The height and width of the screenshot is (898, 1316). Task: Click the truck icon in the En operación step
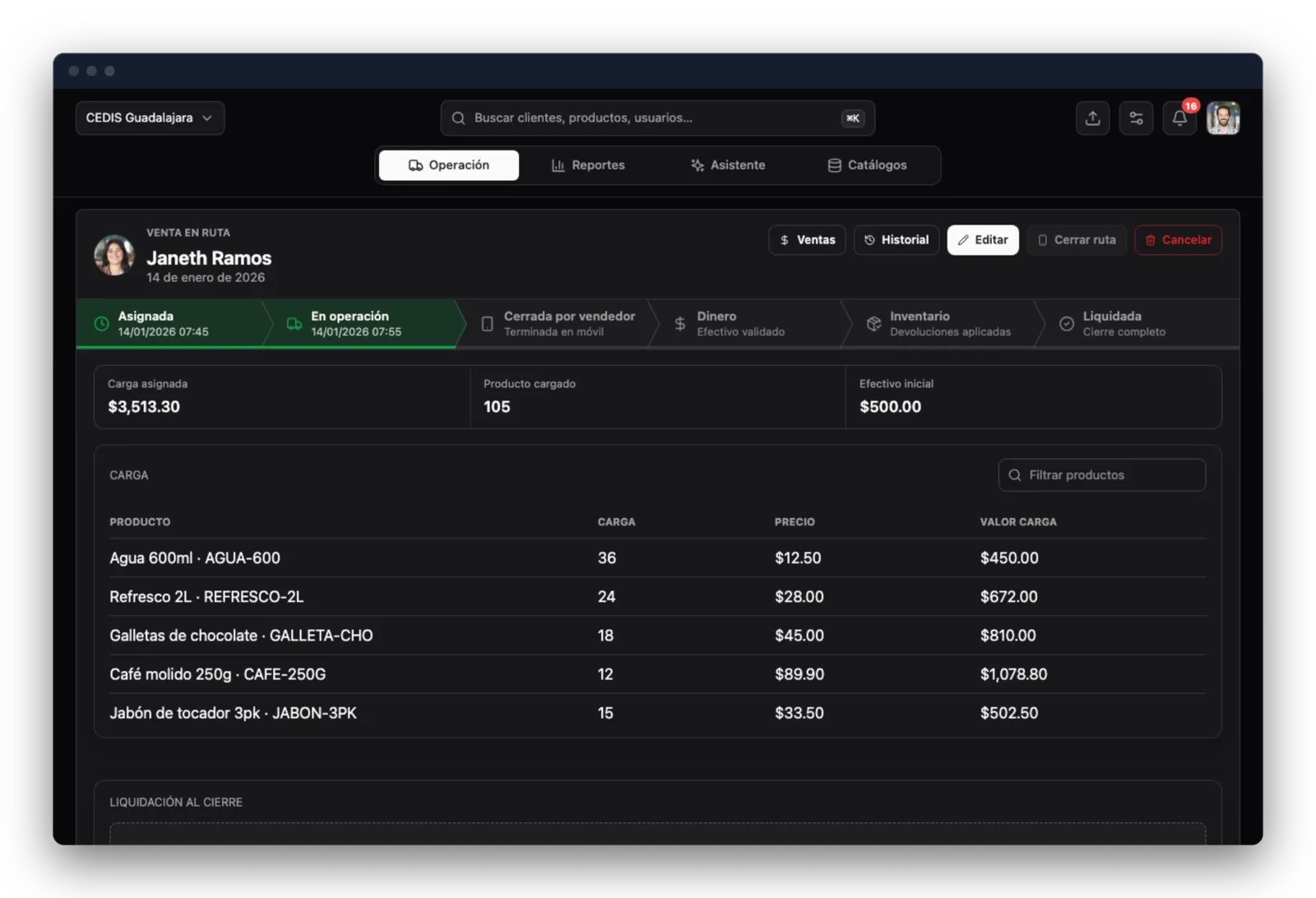[294, 324]
